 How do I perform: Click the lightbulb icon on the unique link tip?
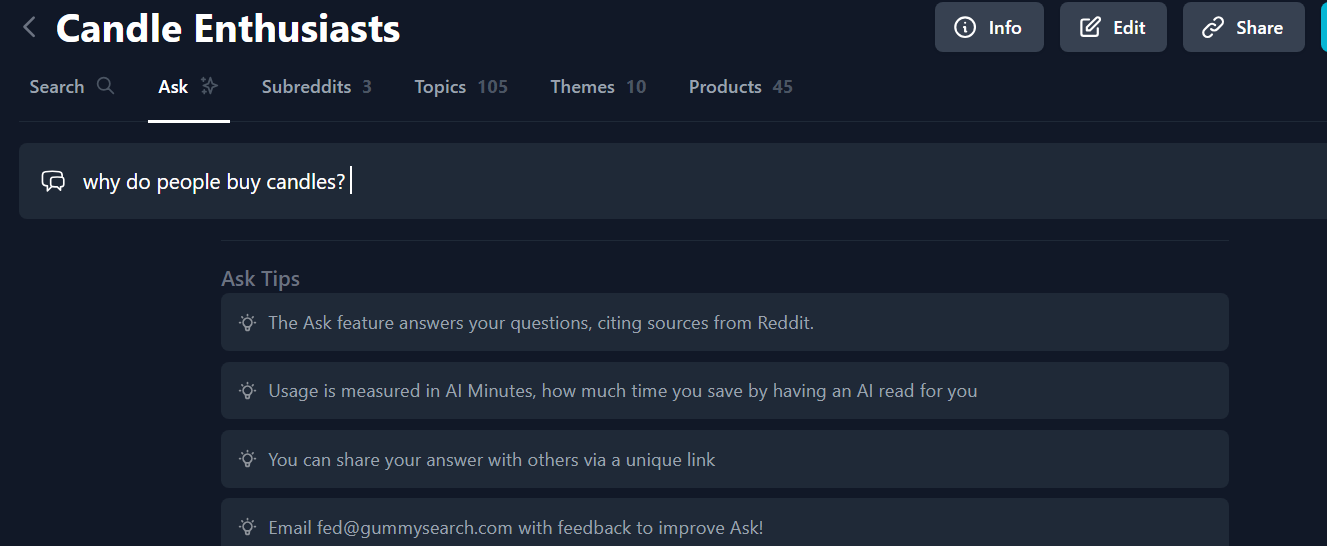[247, 459]
